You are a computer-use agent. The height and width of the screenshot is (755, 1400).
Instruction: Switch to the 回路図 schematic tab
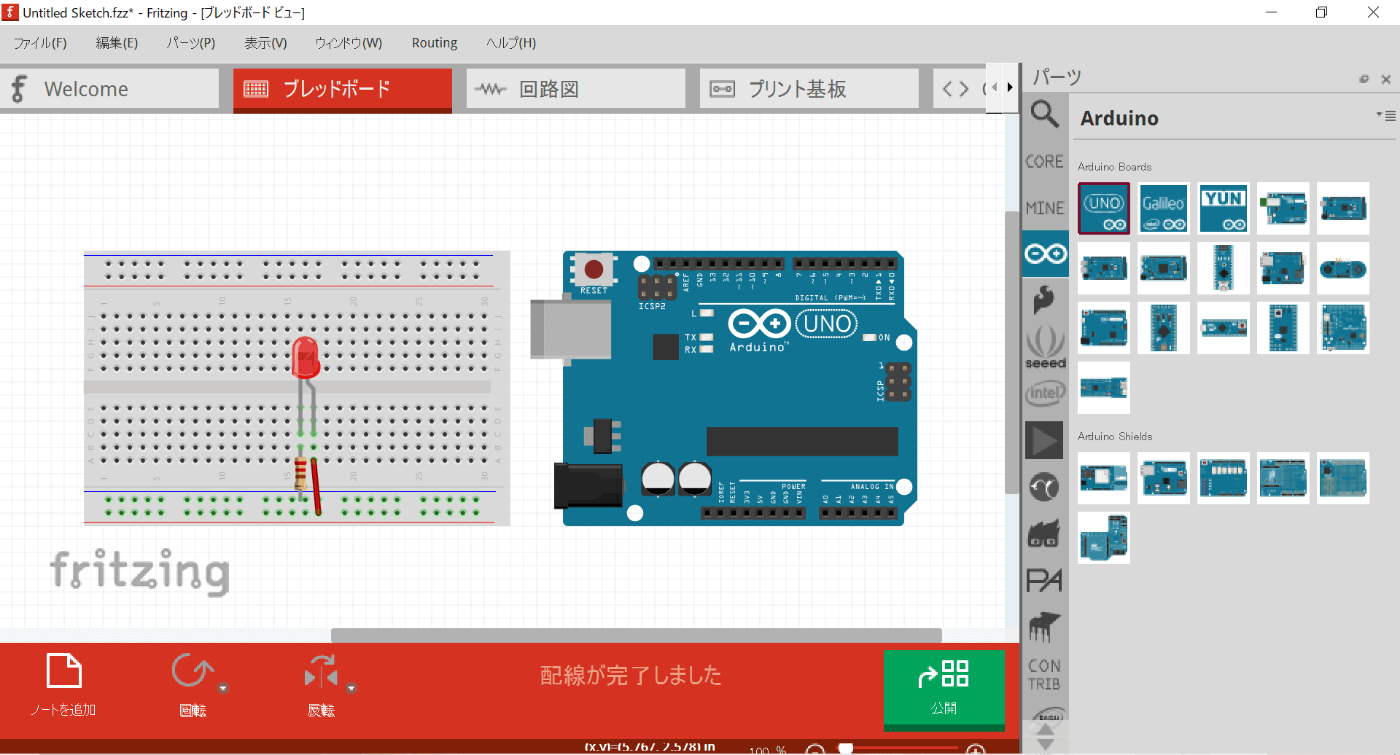576,89
